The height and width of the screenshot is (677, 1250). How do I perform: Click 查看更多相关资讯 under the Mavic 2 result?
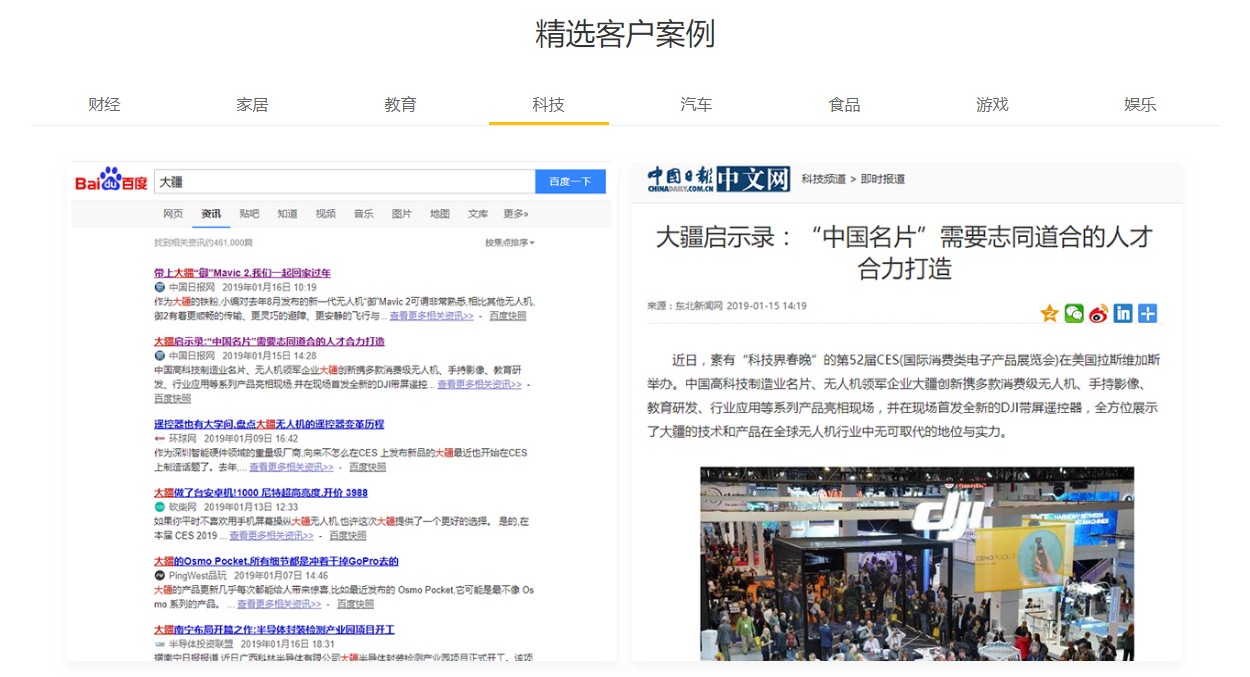click(431, 316)
